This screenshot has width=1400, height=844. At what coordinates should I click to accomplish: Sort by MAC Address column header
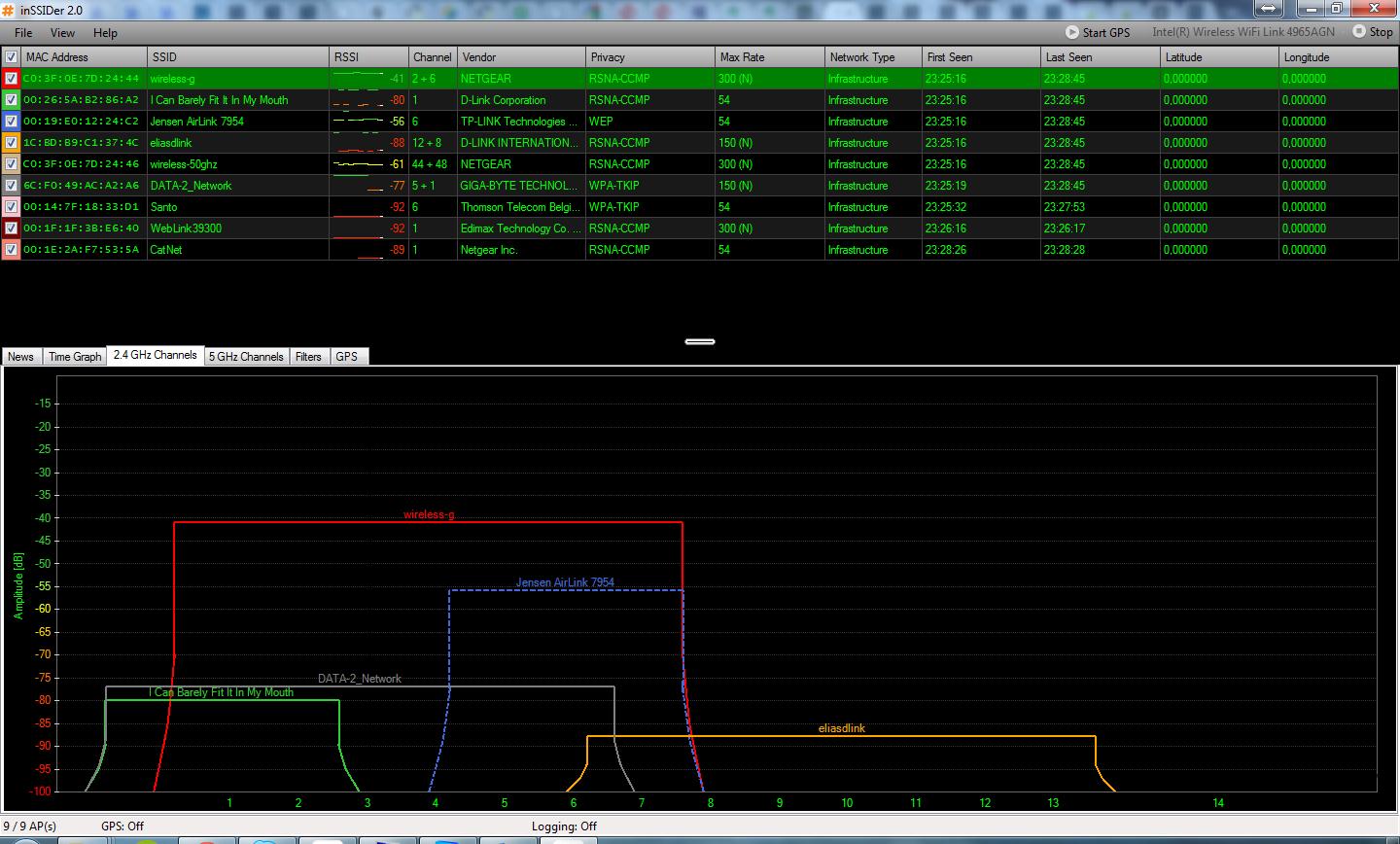click(84, 57)
